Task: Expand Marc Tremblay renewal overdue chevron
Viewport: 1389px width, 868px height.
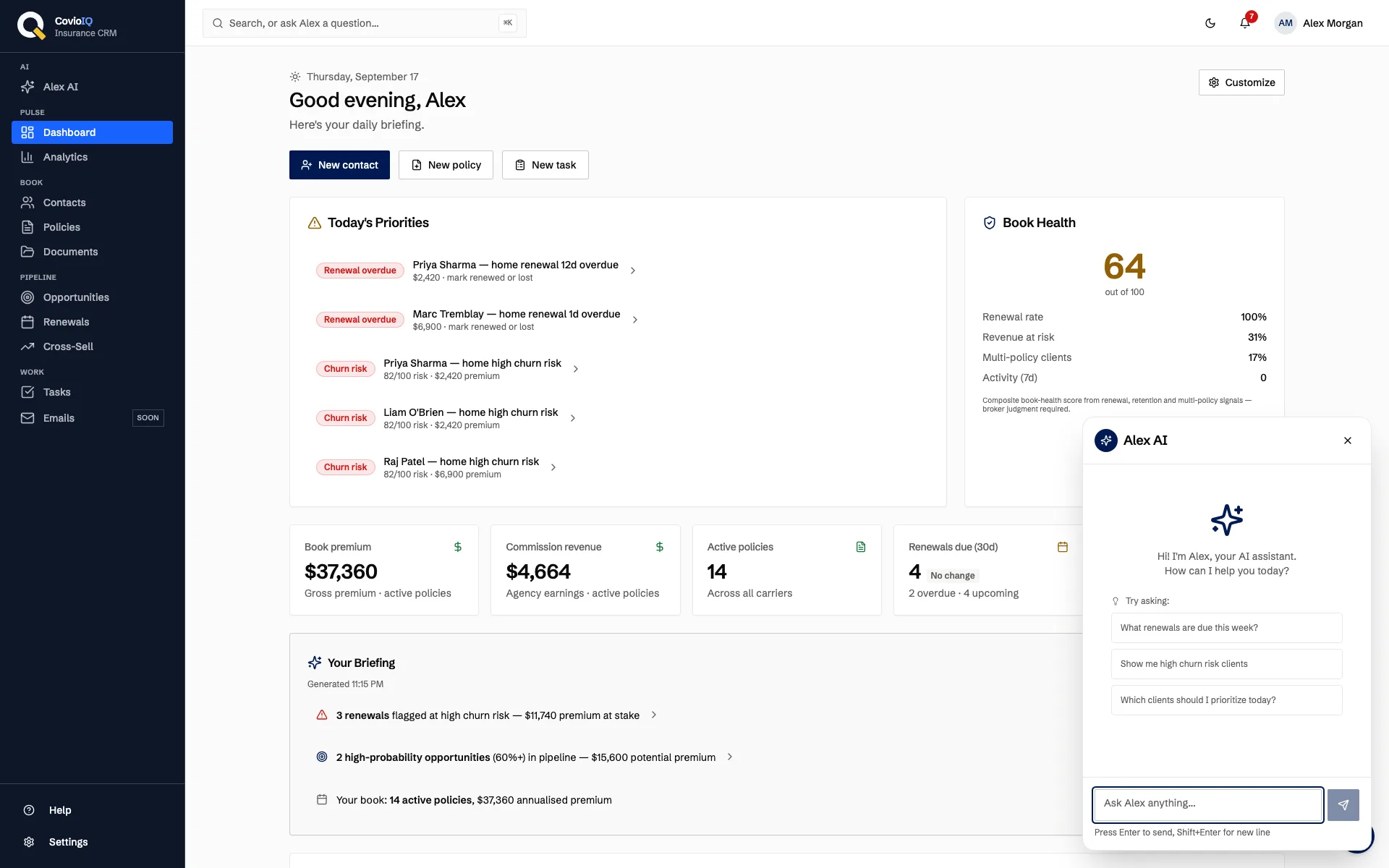Action: click(635, 320)
